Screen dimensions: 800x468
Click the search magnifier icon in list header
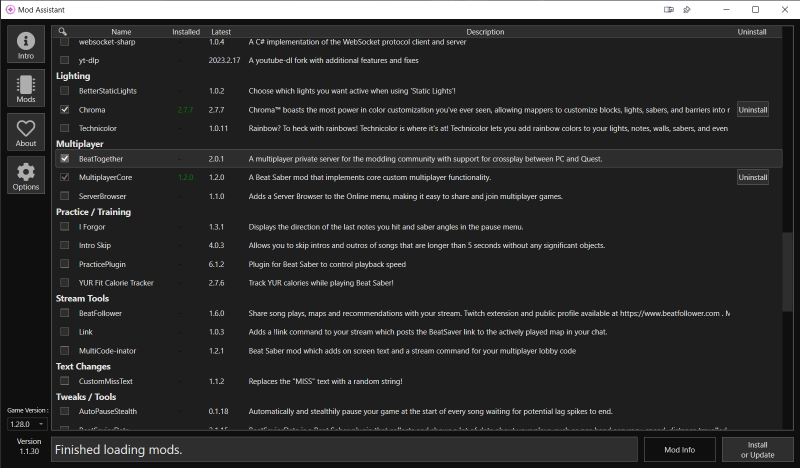63,32
